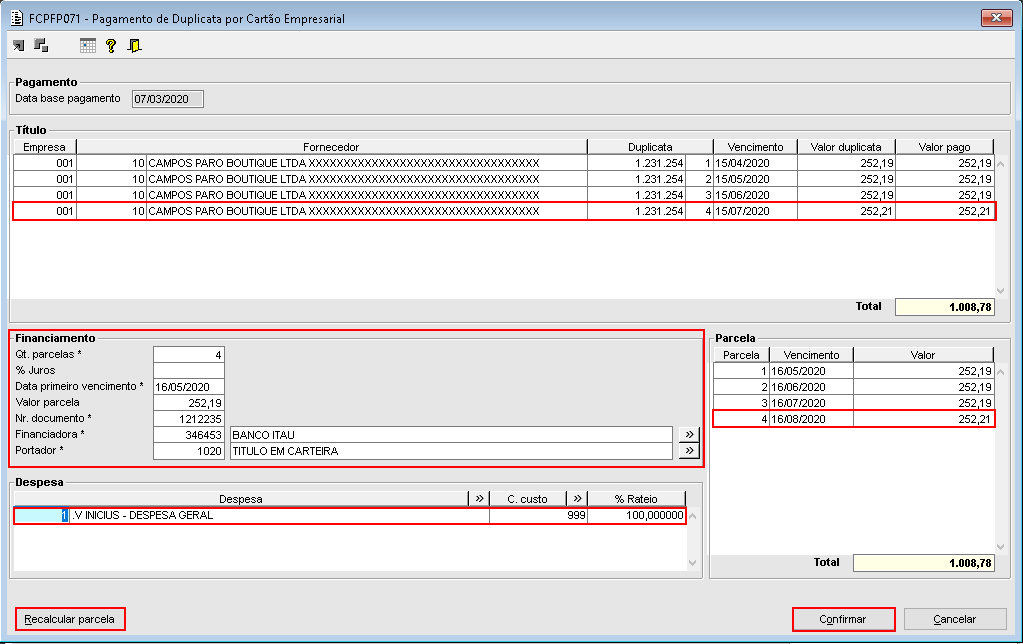The height and width of the screenshot is (644, 1023).
Task: Click despesa cell .V INICIUS - DESPESA GERAL
Action: tap(279, 515)
